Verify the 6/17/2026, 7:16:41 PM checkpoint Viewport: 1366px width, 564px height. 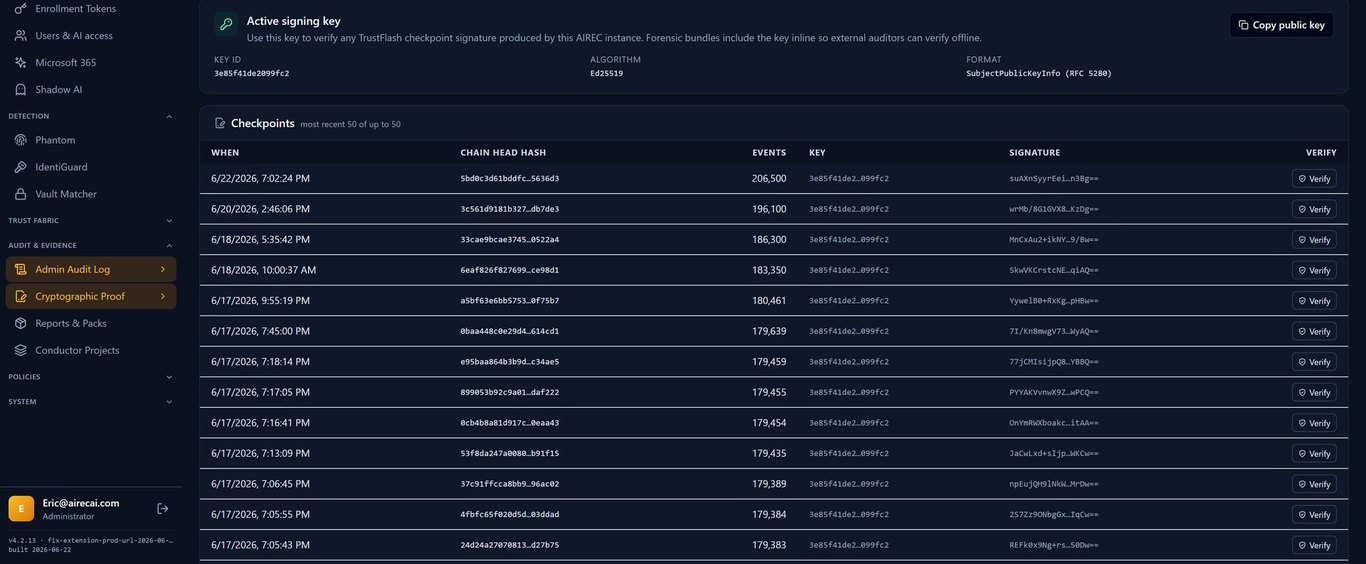point(1314,423)
